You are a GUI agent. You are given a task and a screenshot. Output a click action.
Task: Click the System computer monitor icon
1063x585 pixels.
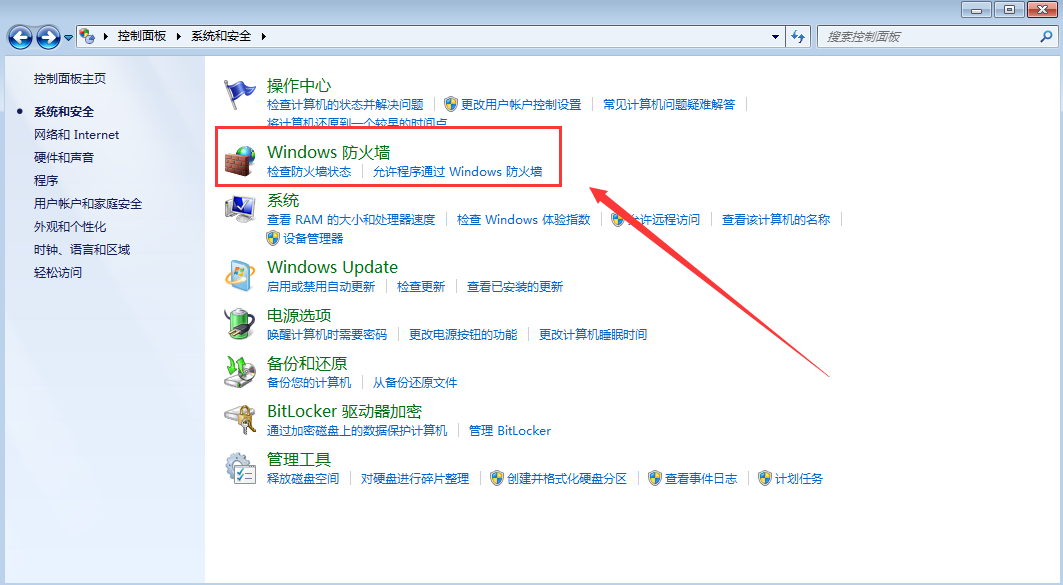[x=240, y=209]
